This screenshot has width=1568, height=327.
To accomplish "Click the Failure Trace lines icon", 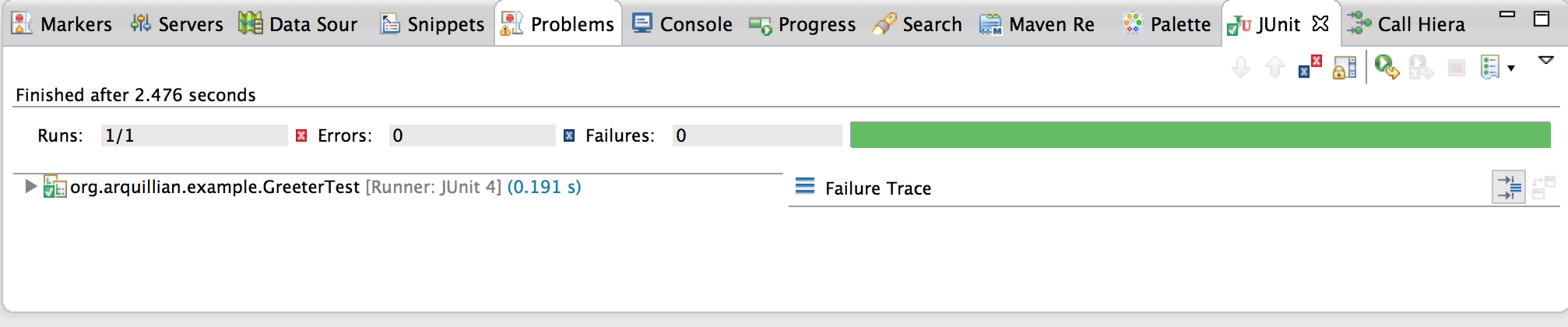I will pos(805,186).
